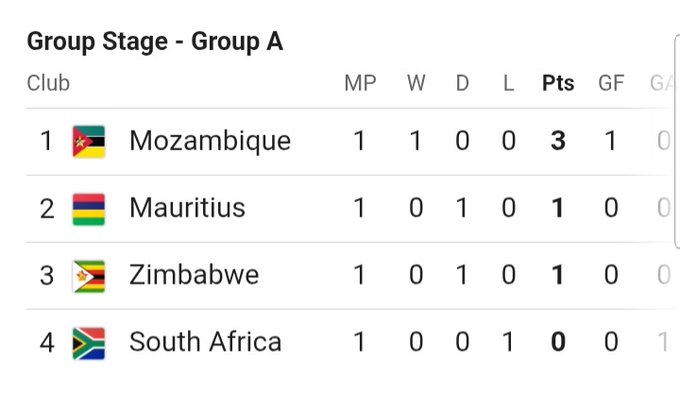Click Mozambique's 3 points value
Screen dimensions: 680x397
558,141
